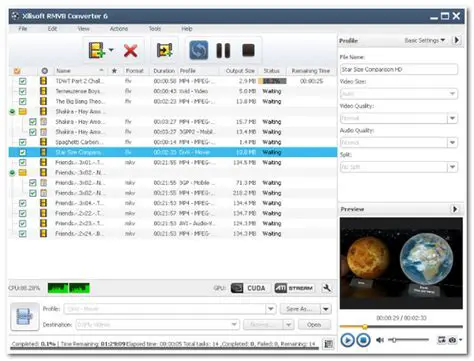Open the Add File dropdown arrow
The height and width of the screenshot is (361, 474).
click(111, 50)
